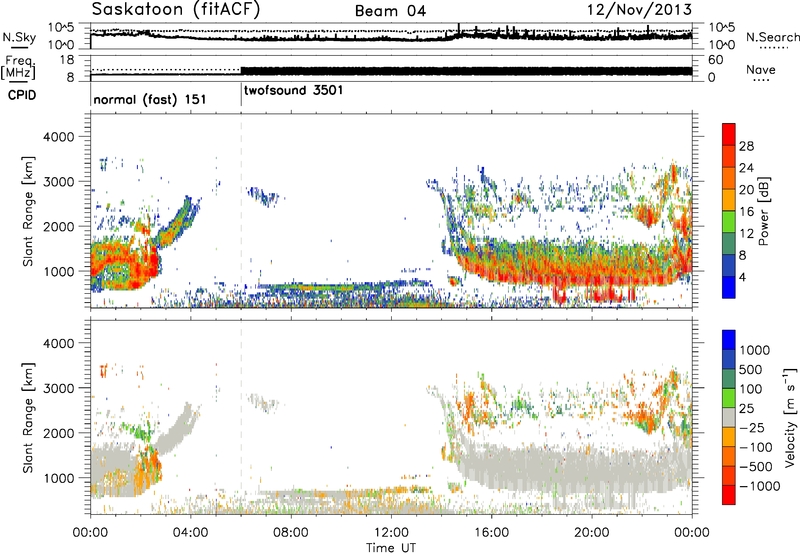This screenshot has height=554, width=800.
Task: Click the Slant Range label of velocity panel
Action: coord(28,417)
